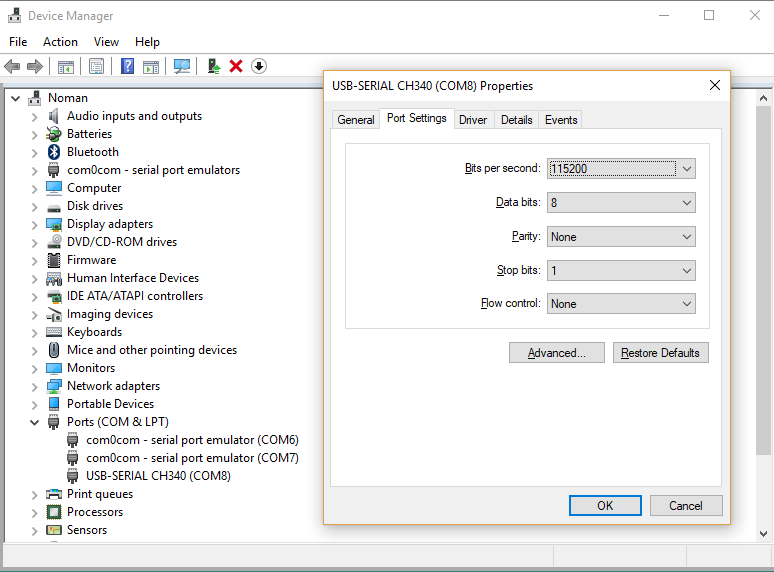Click the Action Pane toolbar icon
Viewport: 774px width, 572px height.
tap(151, 66)
